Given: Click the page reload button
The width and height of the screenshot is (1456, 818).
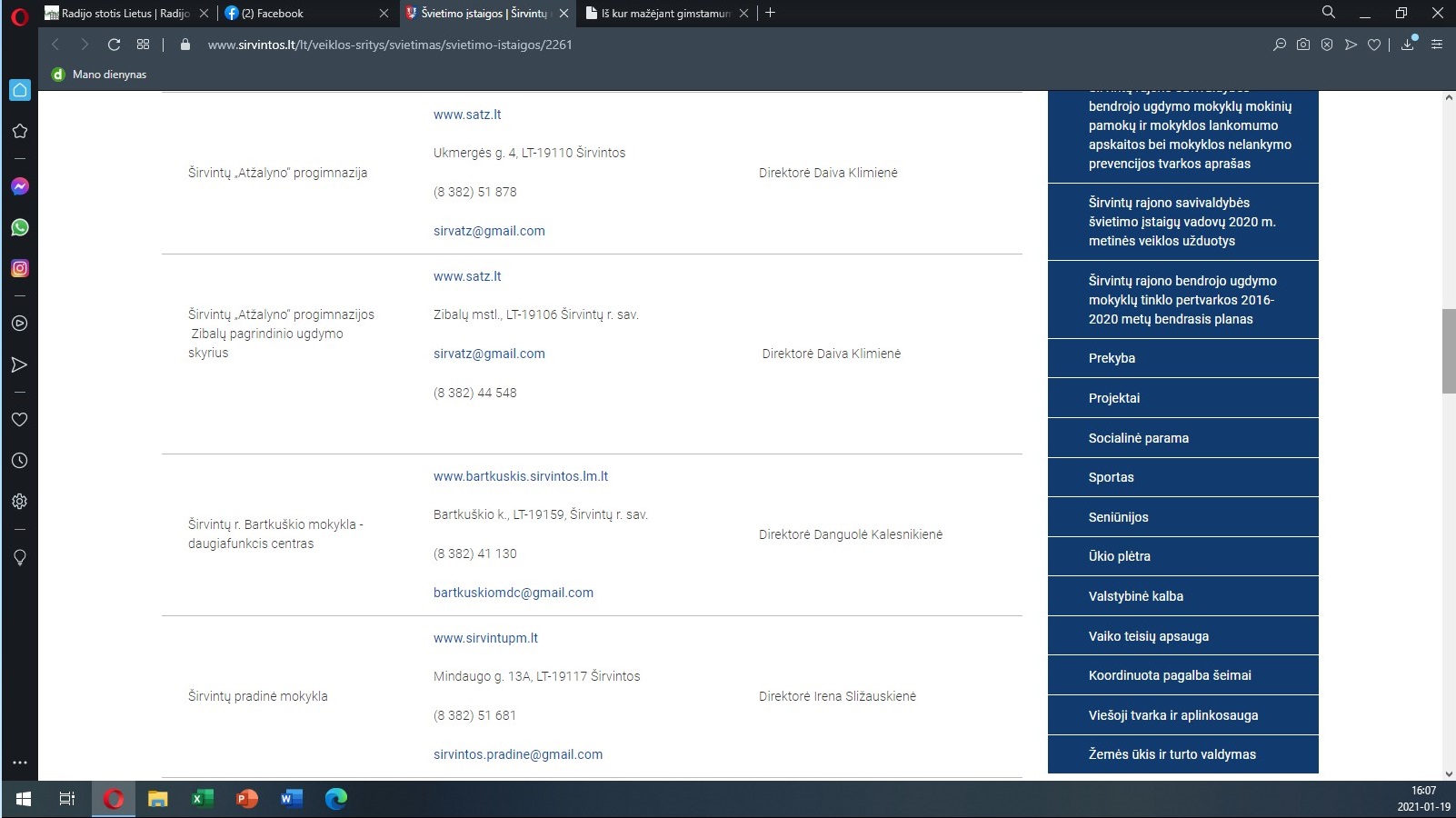Looking at the screenshot, I should 114,45.
